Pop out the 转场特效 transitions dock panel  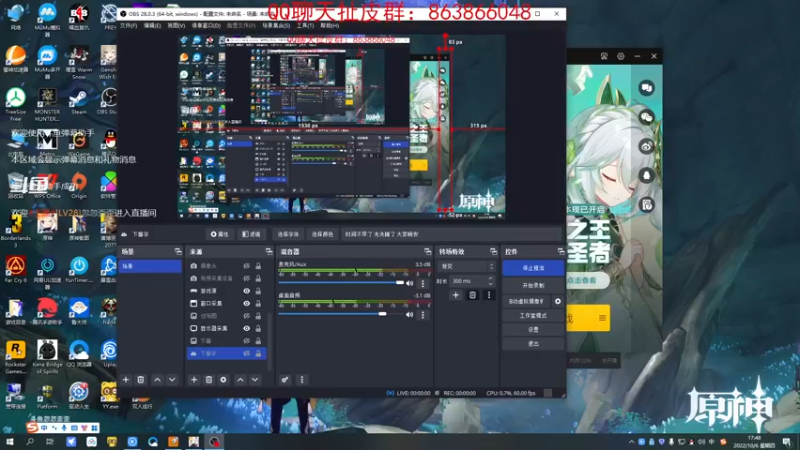coord(493,252)
